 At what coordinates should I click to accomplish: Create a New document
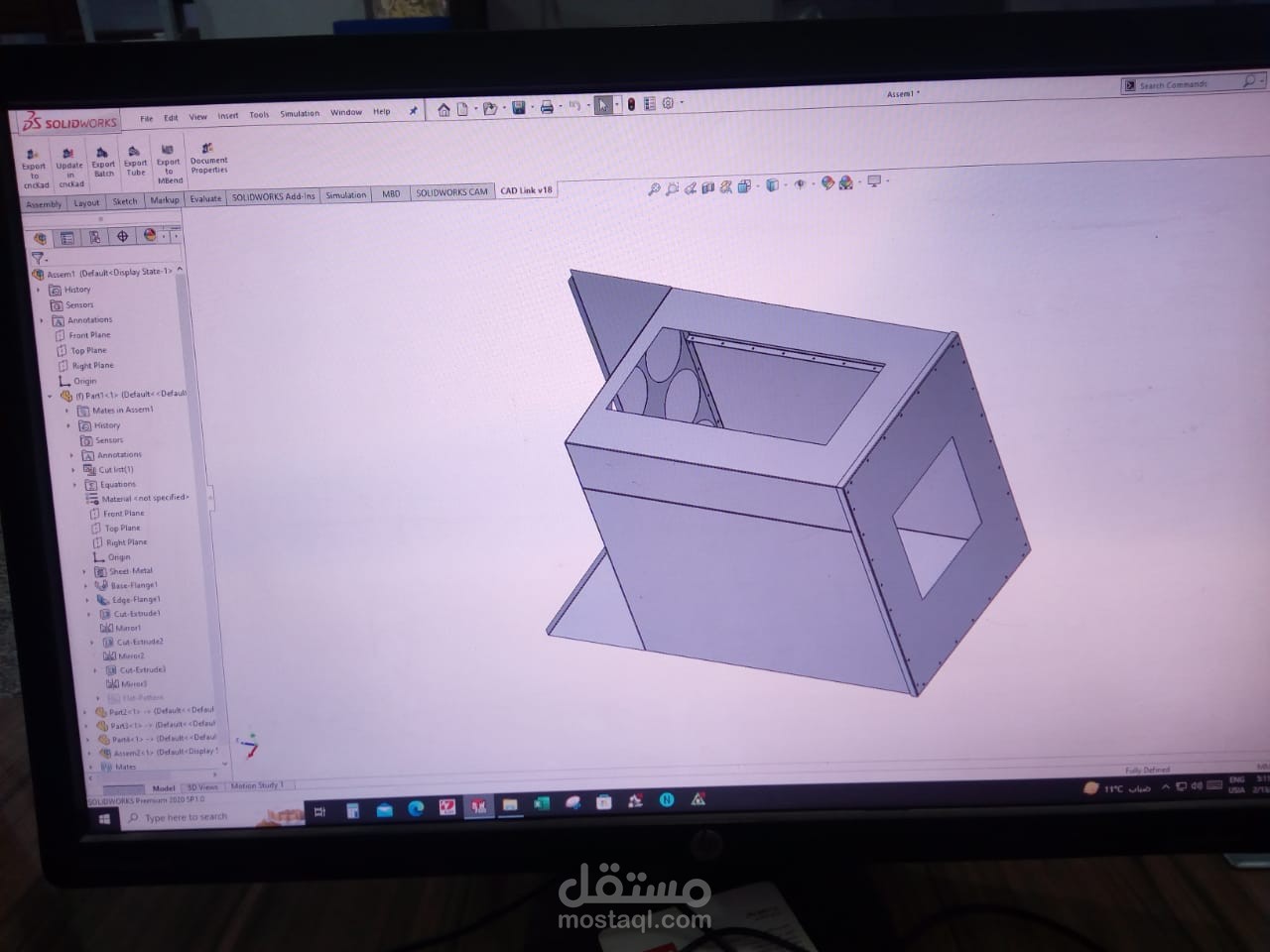pyautogui.click(x=462, y=109)
